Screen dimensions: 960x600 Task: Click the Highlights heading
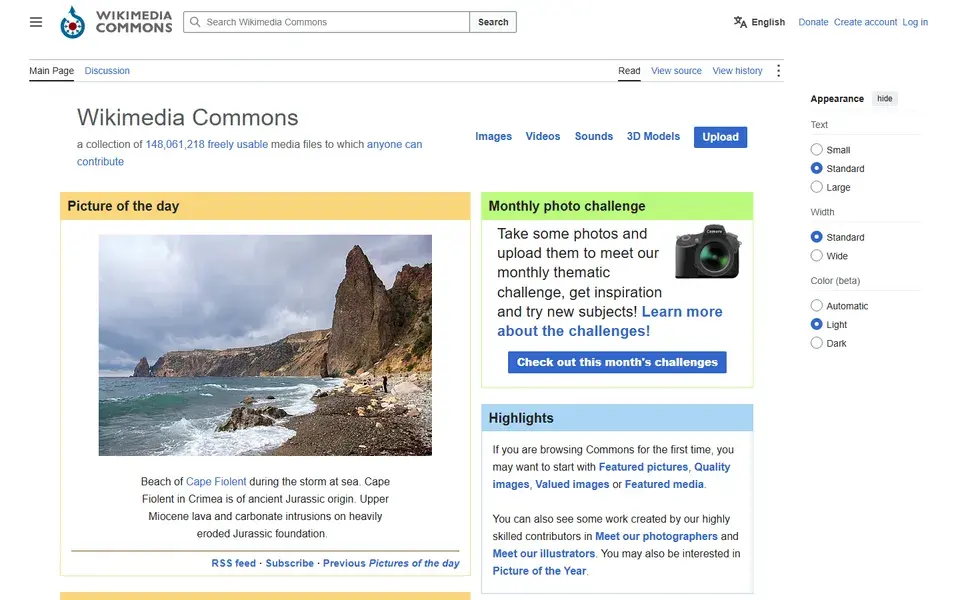point(521,418)
